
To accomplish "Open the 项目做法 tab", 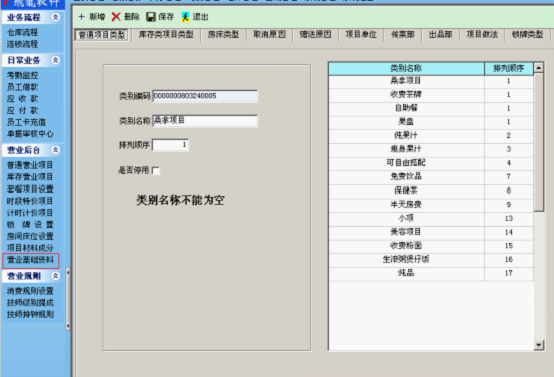I will pos(482,35).
